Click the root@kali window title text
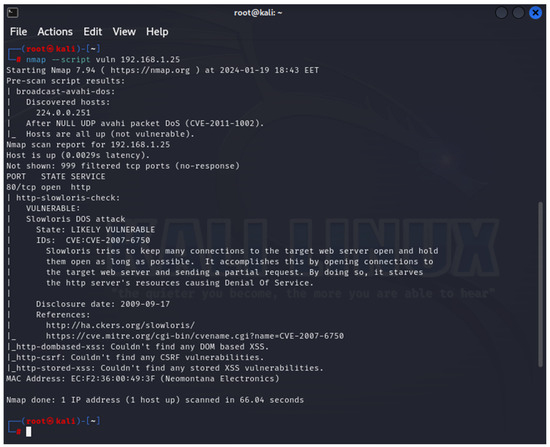 258,13
